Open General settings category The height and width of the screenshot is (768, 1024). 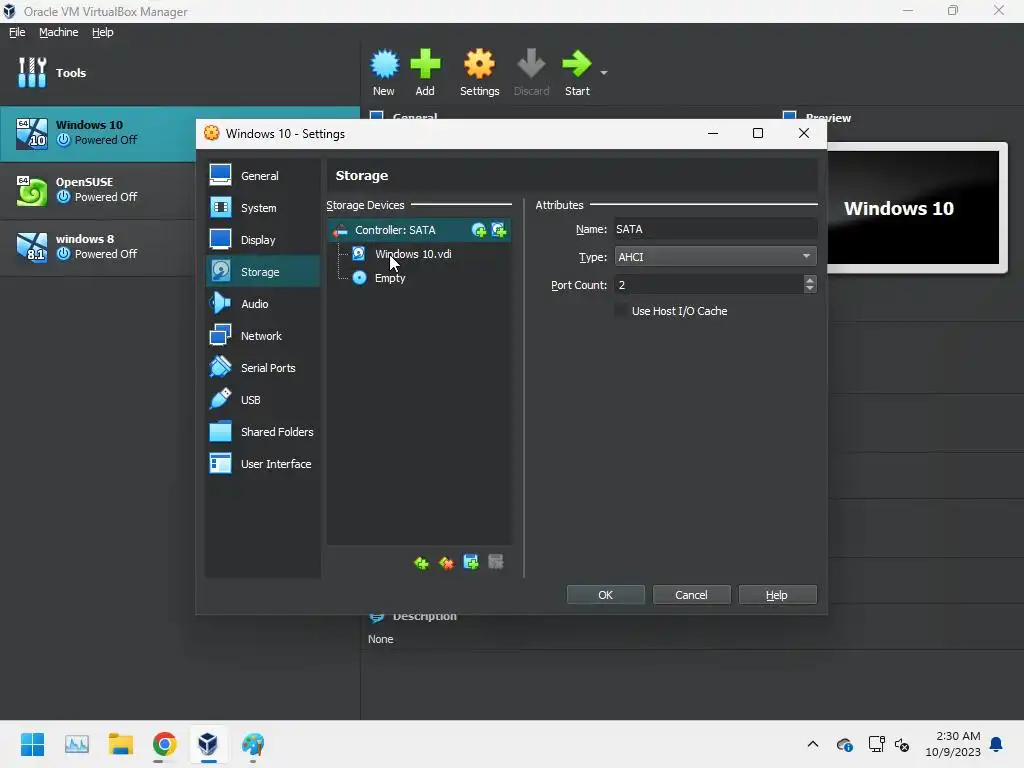[263, 176]
